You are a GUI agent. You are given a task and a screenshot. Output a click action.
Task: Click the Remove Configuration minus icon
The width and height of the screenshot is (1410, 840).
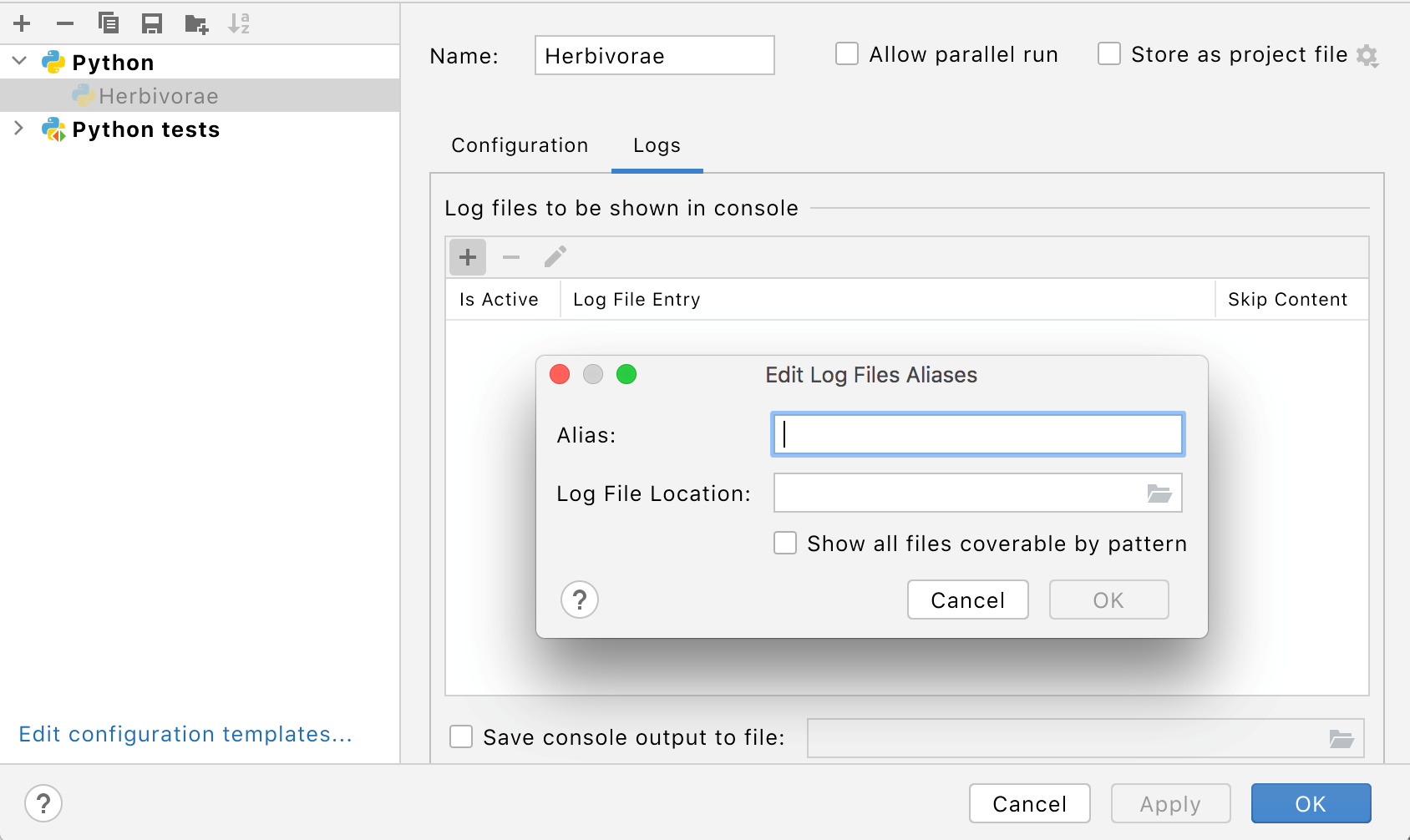tap(65, 23)
